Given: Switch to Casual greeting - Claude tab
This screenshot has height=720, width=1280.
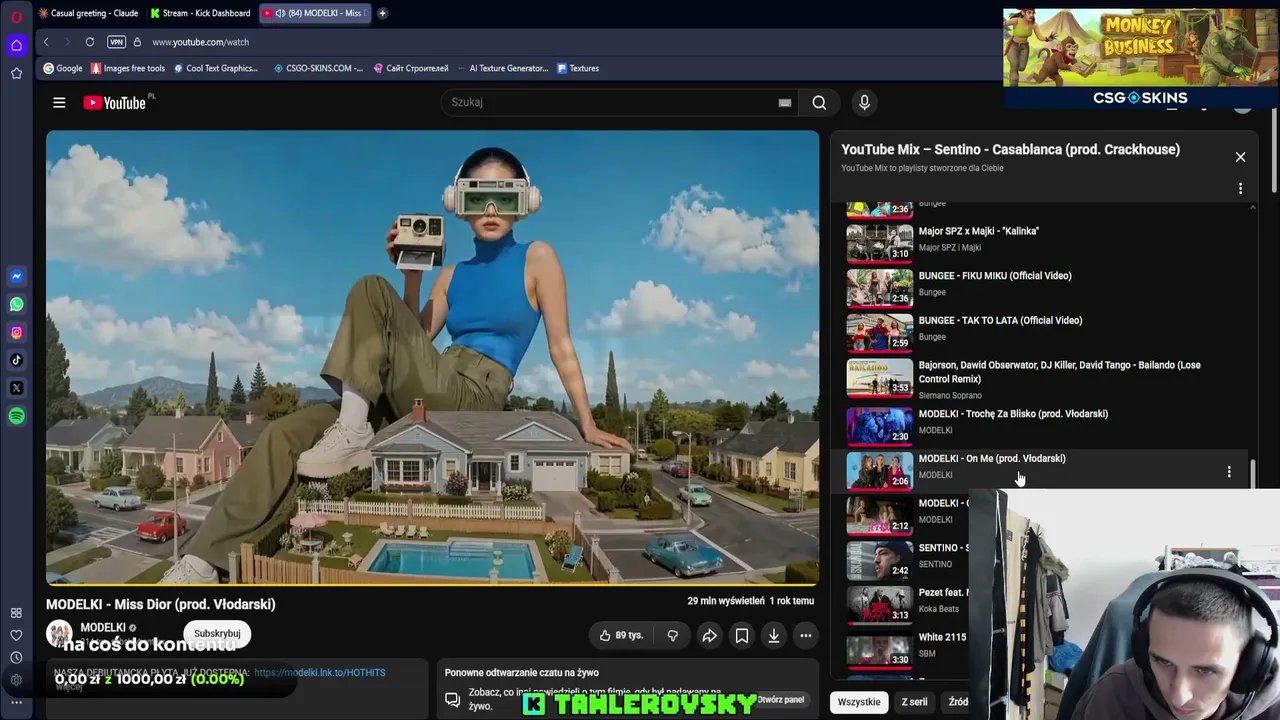Looking at the screenshot, I should (x=88, y=13).
